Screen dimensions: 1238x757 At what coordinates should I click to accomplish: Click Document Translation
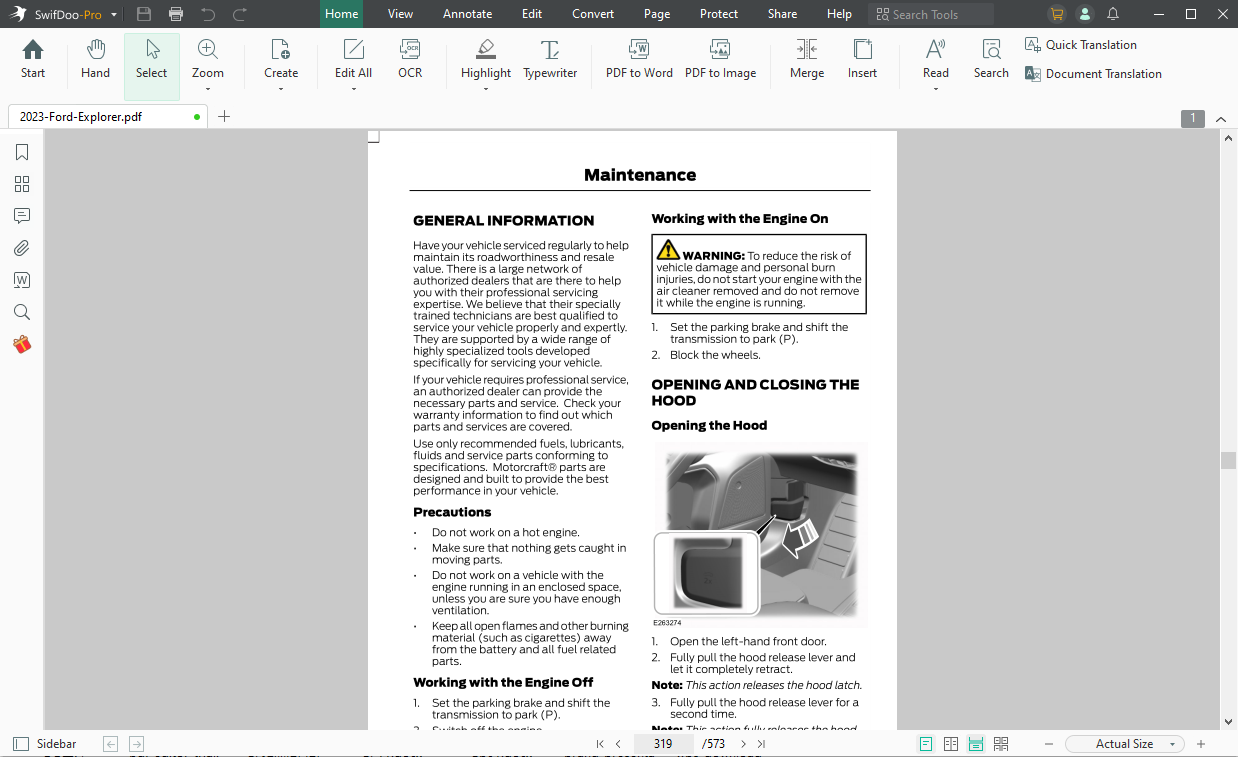pyautogui.click(x=1094, y=74)
